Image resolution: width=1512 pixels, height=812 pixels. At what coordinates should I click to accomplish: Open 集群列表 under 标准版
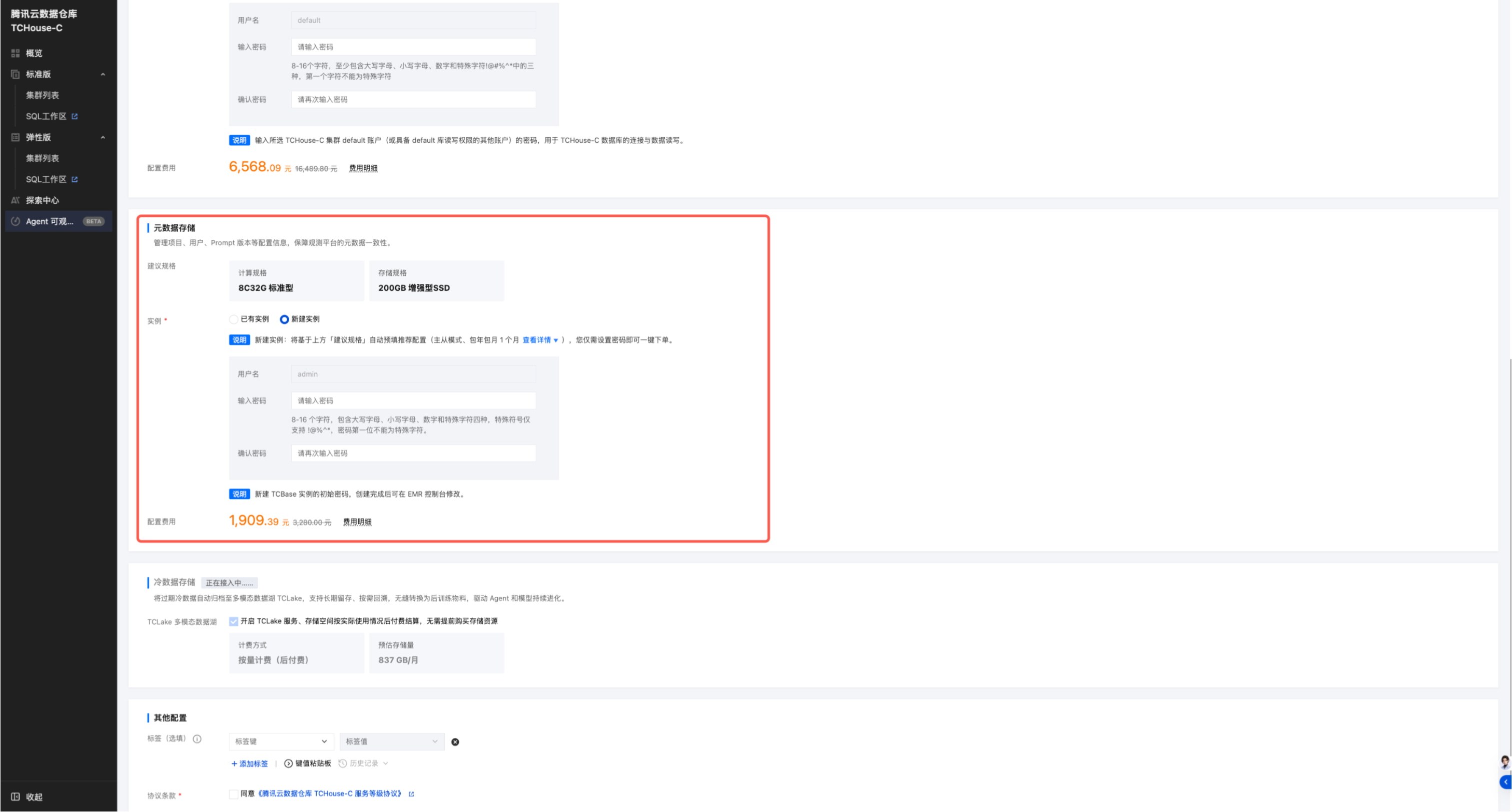[42, 95]
